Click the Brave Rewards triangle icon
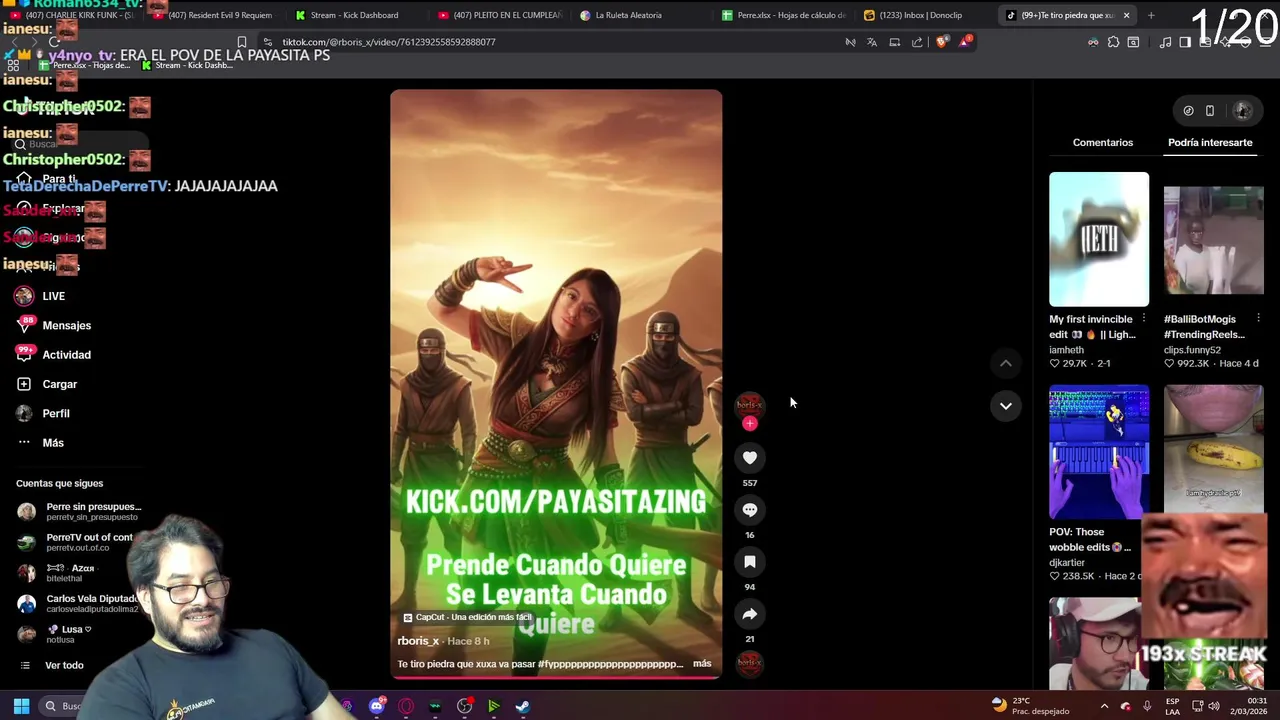The width and height of the screenshot is (1280, 720). (x=965, y=42)
